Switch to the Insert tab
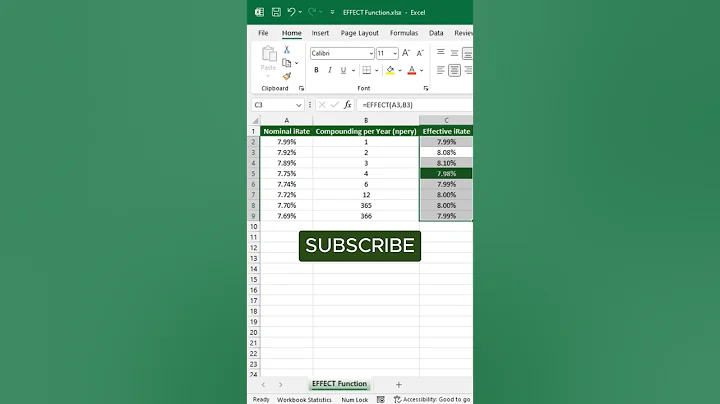The width and height of the screenshot is (720, 404). (320, 33)
